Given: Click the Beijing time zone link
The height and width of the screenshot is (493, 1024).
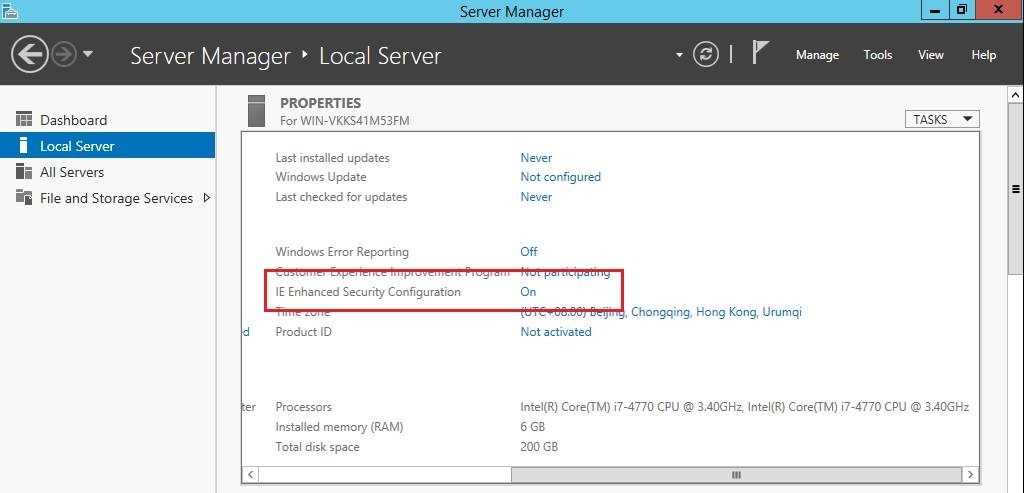Looking at the screenshot, I should (x=660, y=312).
